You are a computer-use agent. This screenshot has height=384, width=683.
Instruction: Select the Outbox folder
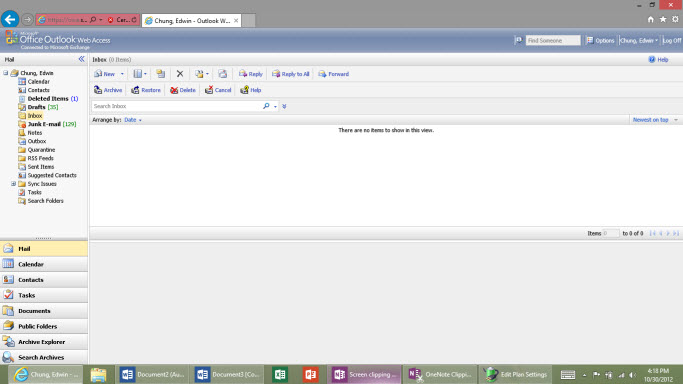click(32, 141)
